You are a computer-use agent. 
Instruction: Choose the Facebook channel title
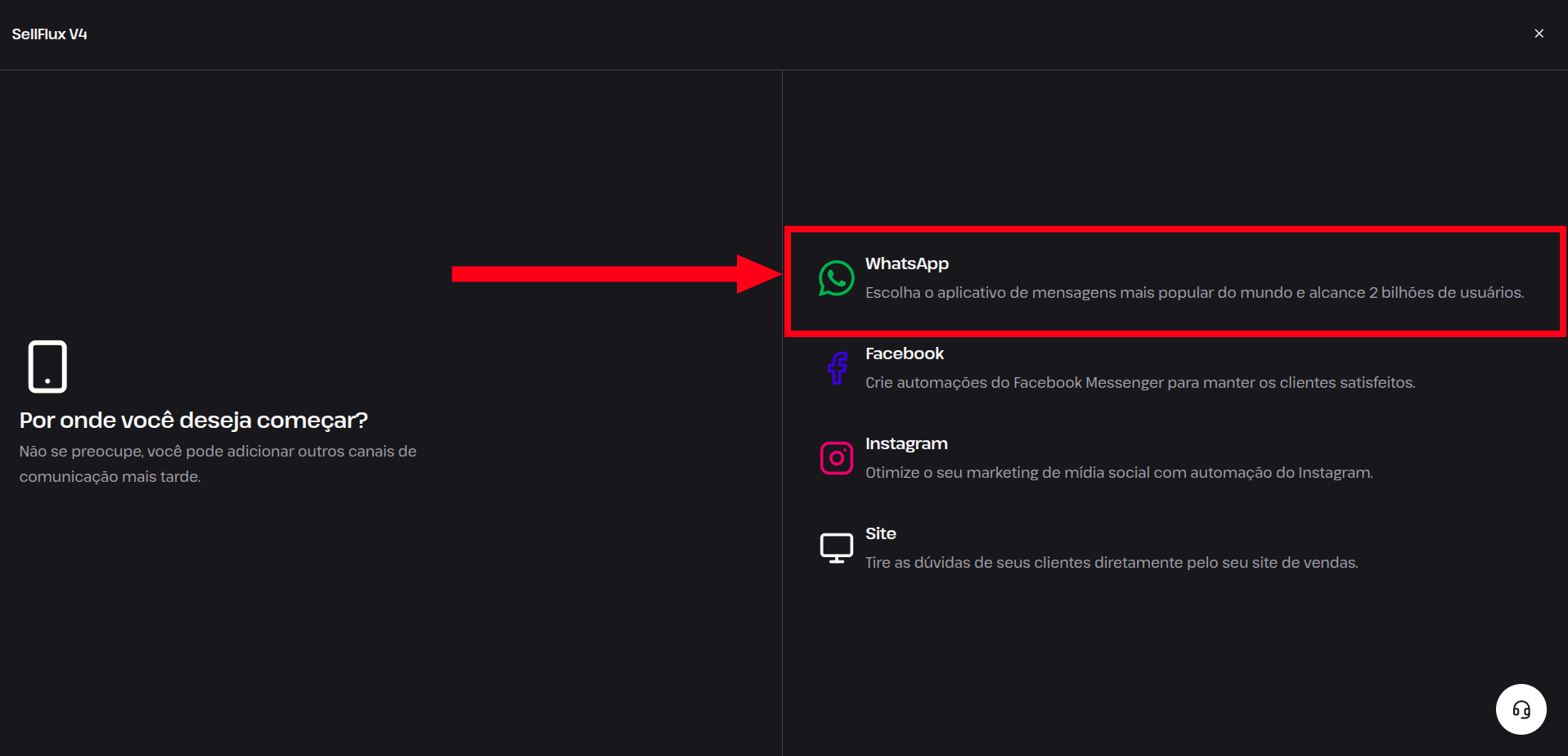904,353
